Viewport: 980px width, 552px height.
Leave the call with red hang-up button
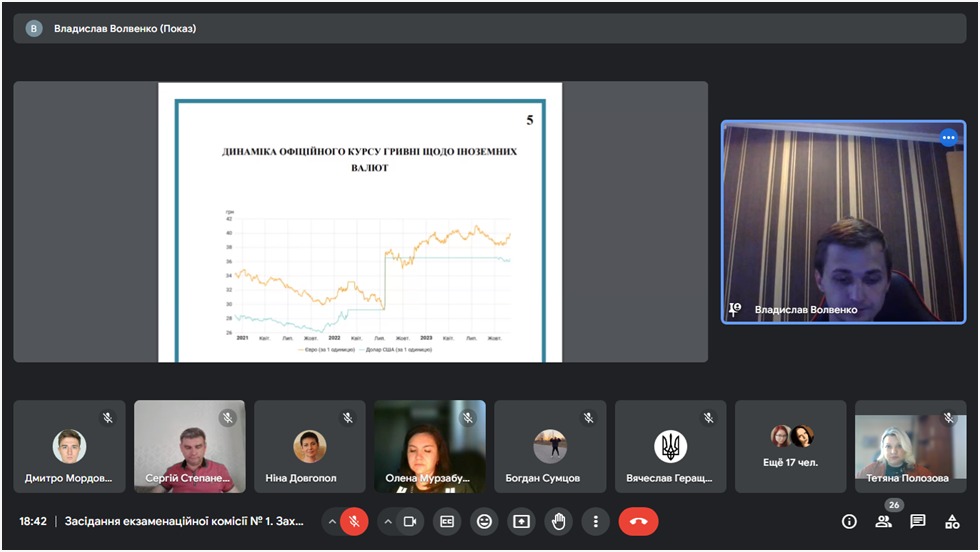(638, 521)
